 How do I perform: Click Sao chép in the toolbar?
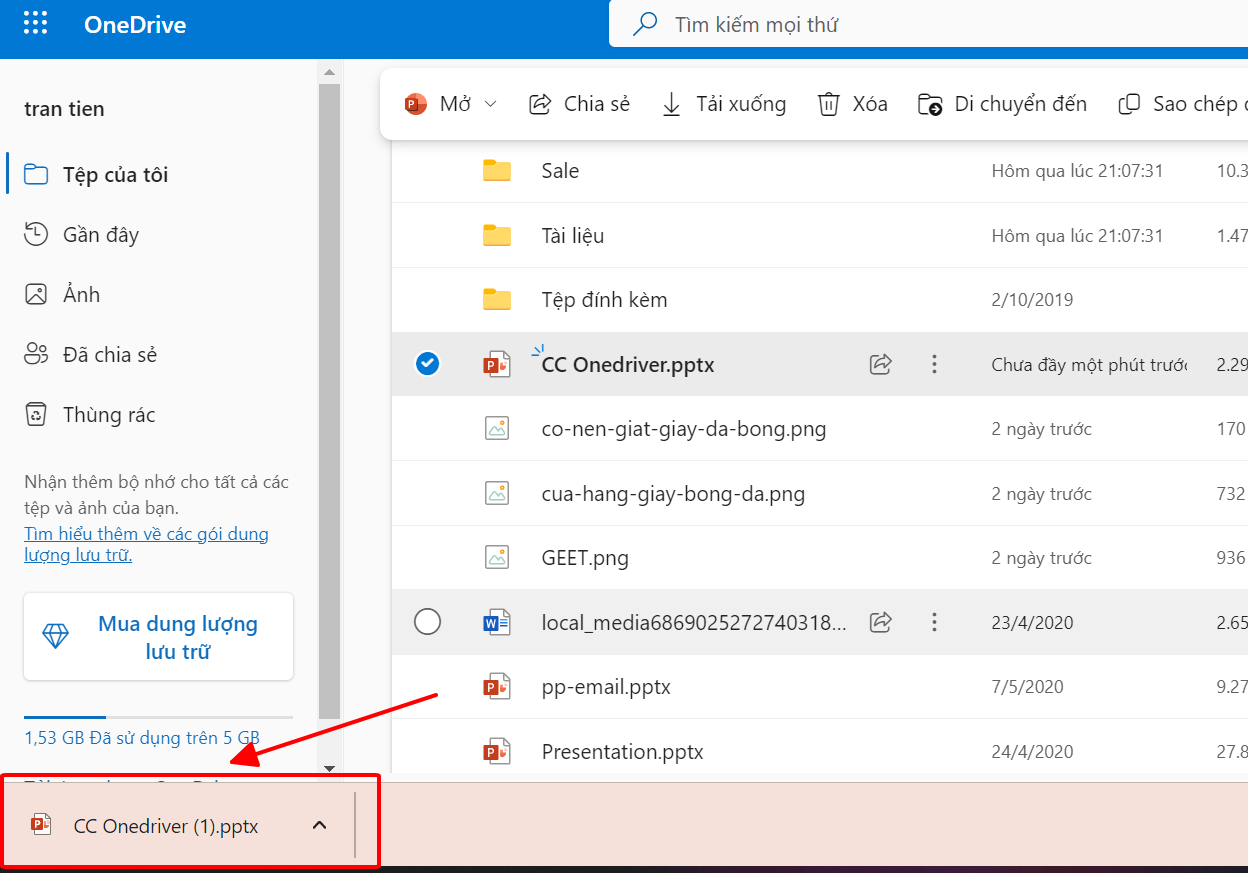tap(1182, 104)
